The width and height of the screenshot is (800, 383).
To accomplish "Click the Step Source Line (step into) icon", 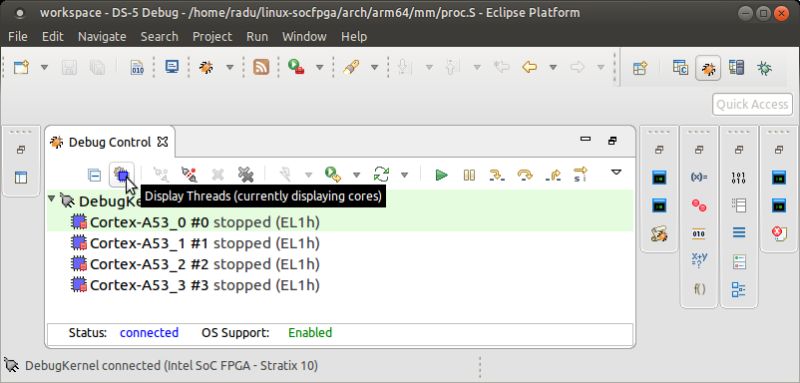I will [496, 175].
